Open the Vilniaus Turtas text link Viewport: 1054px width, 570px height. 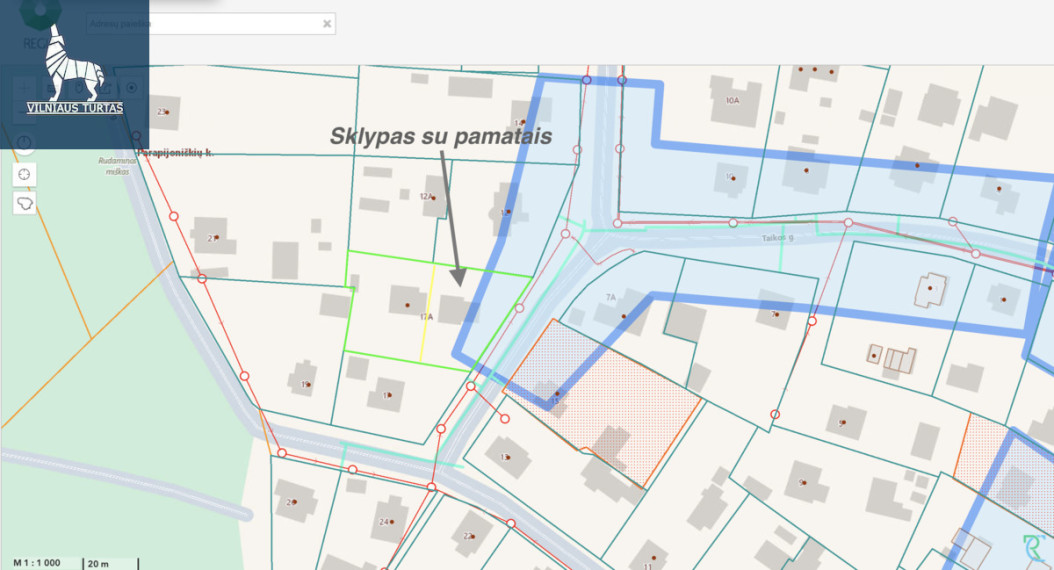(x=75, y=108)
